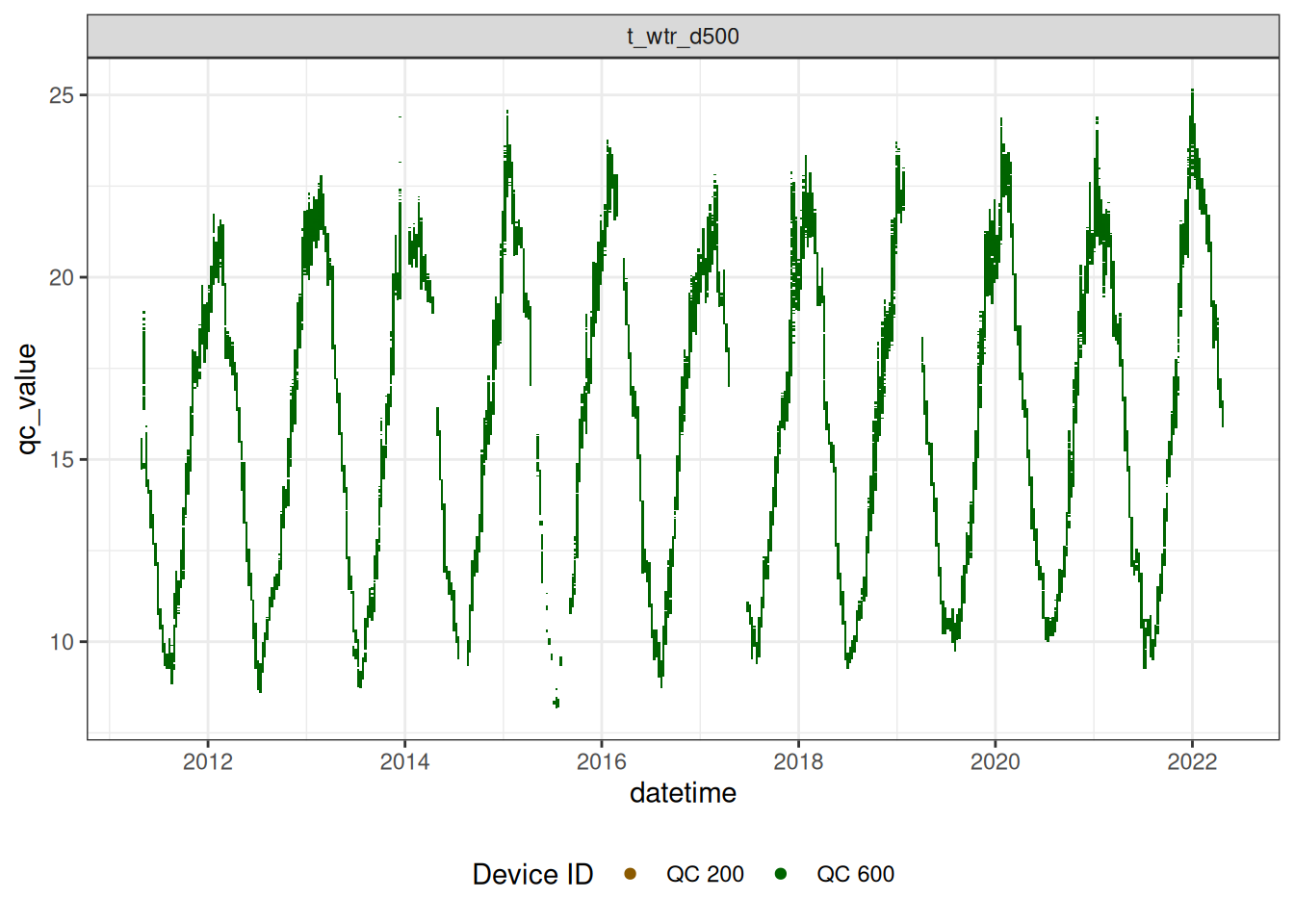
Task: Select the 2018 x-axis tick label
Action: pos(798,762)
